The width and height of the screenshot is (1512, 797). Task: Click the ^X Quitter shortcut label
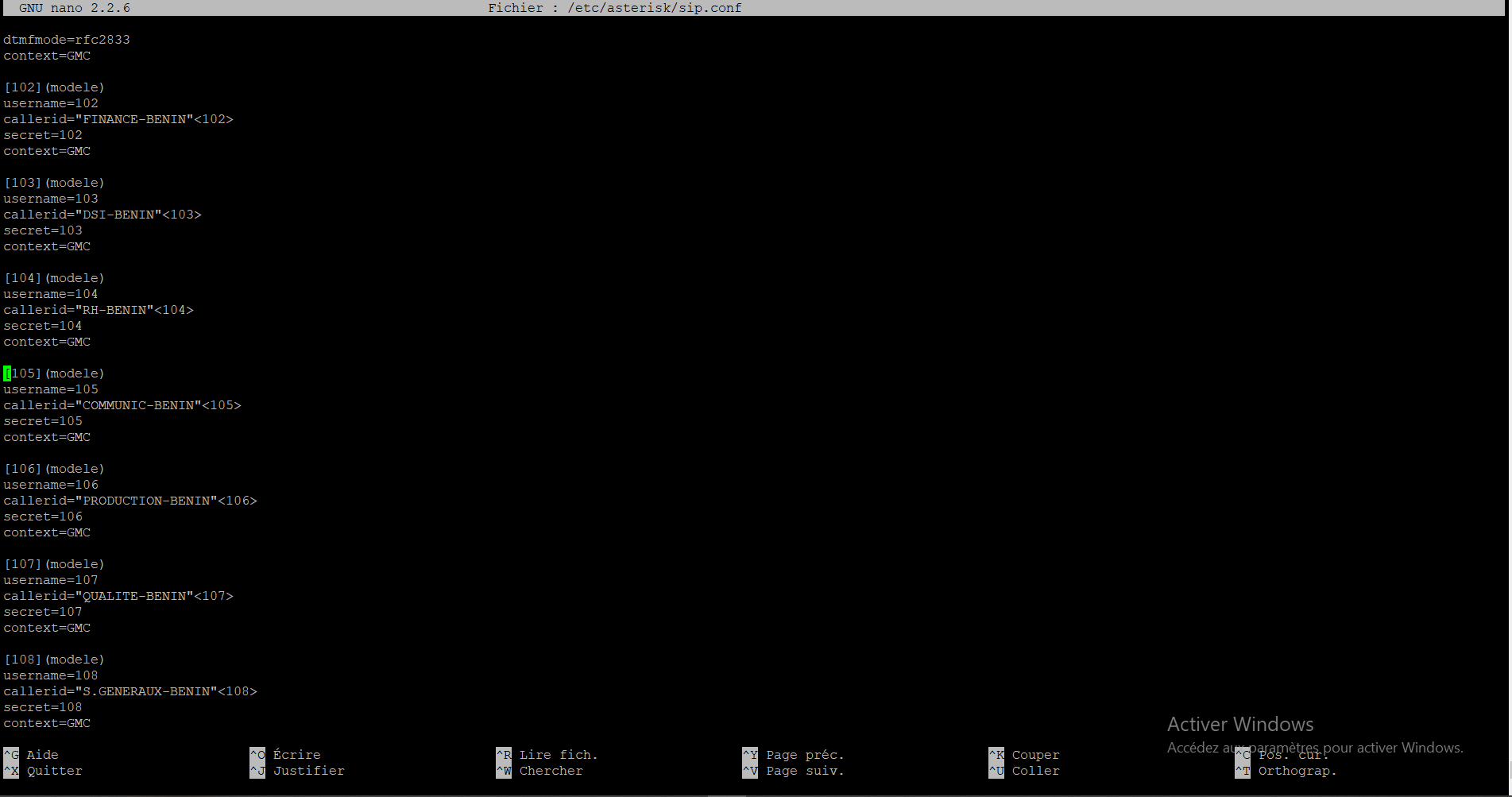click(x=44, y=771)
